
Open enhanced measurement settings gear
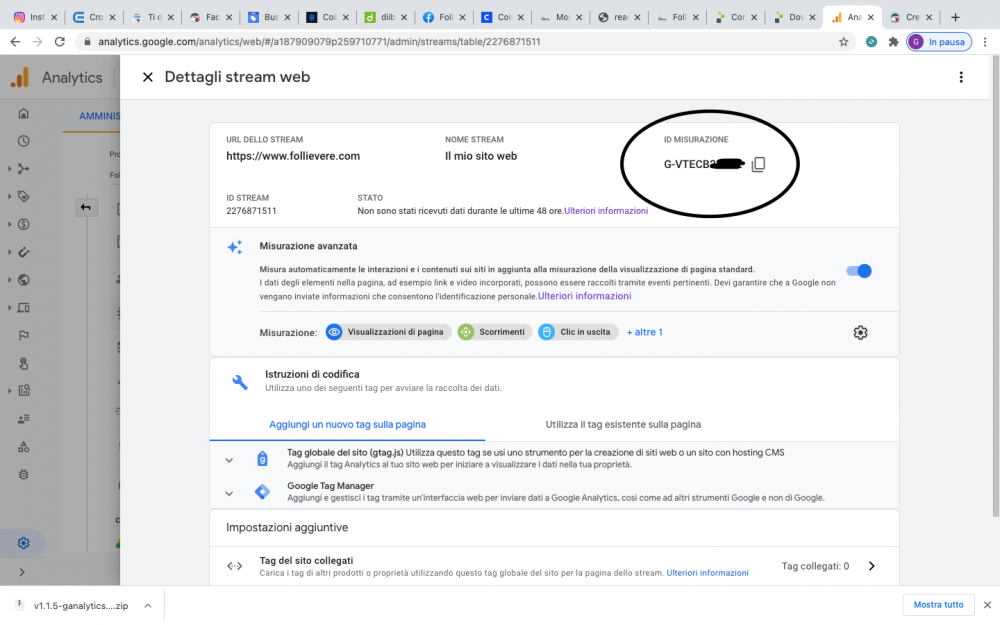pyautogui.click(x=860, y=332)
